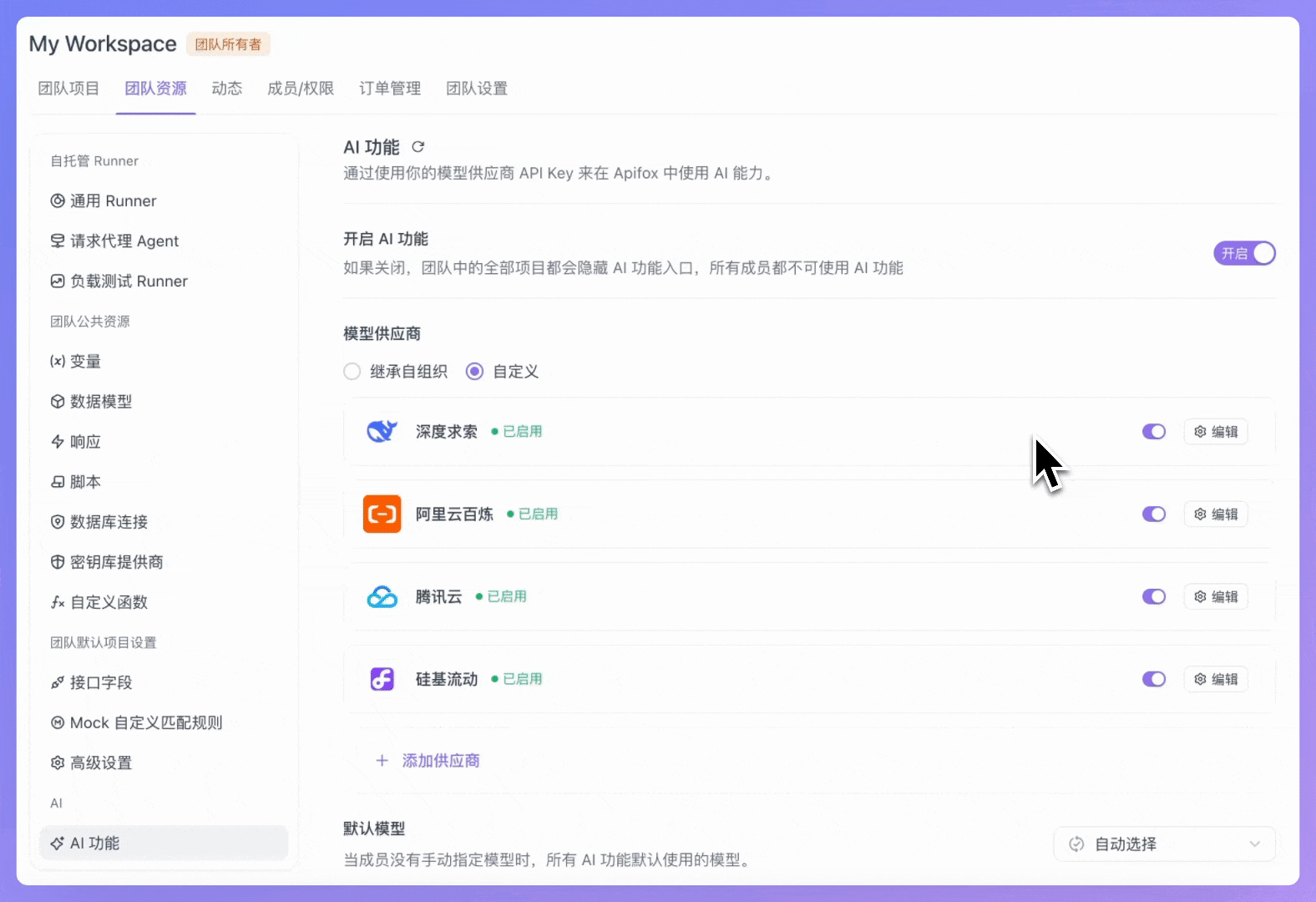Click the auto-select icon in 默认模型 dropdown
This screenshot has width=1316, height=902.
pyautogui.click(x=1076, y=844)
